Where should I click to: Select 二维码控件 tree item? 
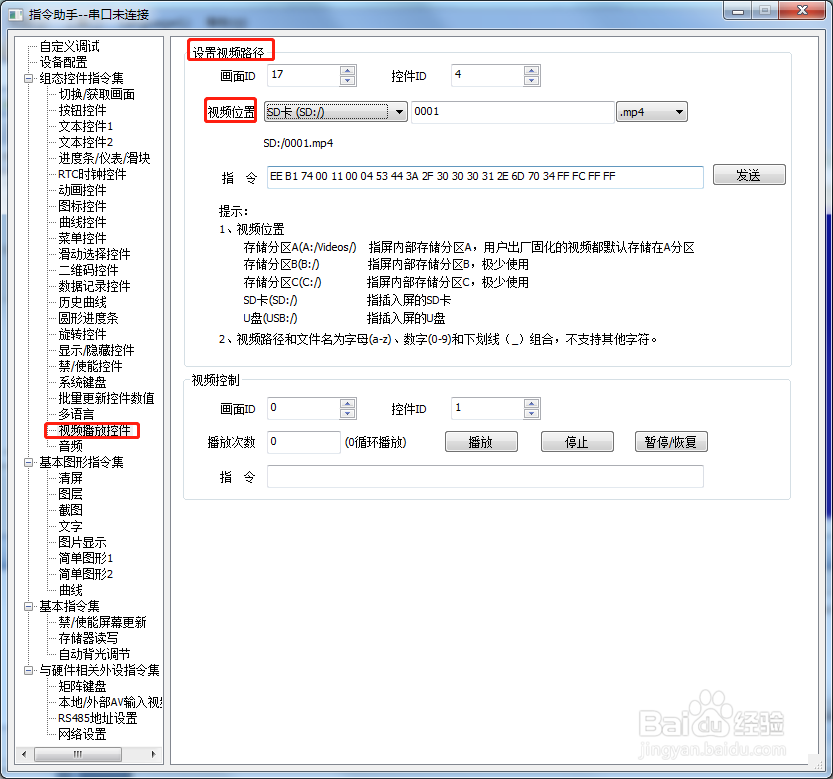coord(88,270)
